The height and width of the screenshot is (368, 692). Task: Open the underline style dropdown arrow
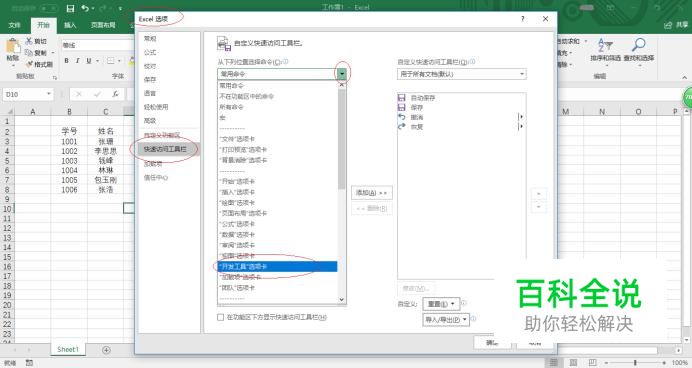tap(97, 61)
